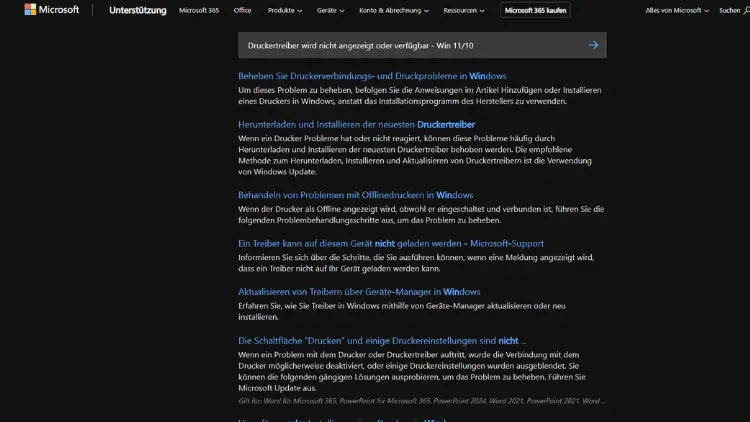750x422 pixels.
Task: Open Herunterladen und Installieren der neuesten Druckertreiber
Action: pyautogui.click(x=356, y=124)
